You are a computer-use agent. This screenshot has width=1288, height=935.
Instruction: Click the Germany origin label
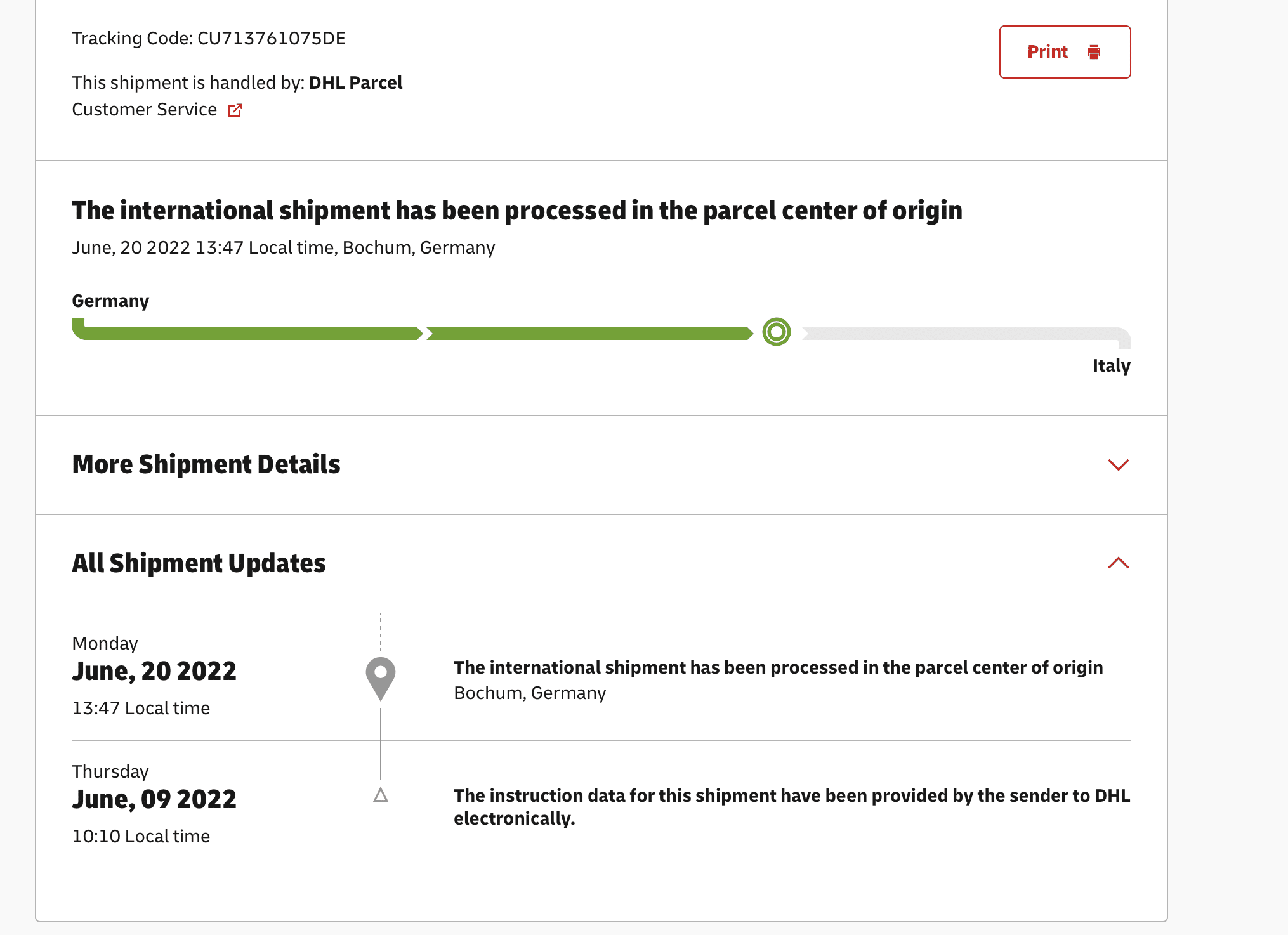(110, 301)
